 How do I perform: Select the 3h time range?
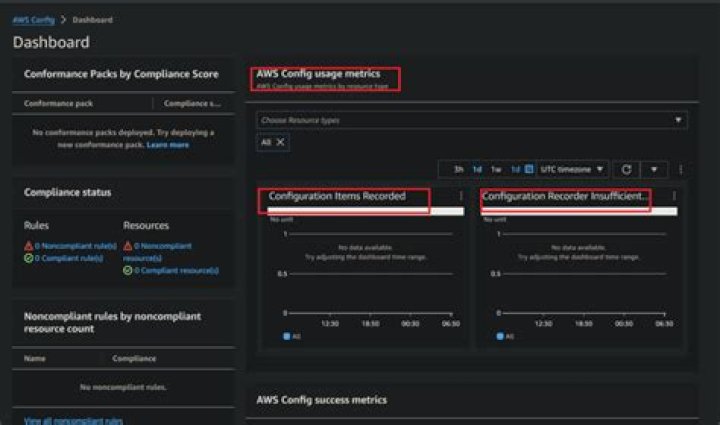458,169
